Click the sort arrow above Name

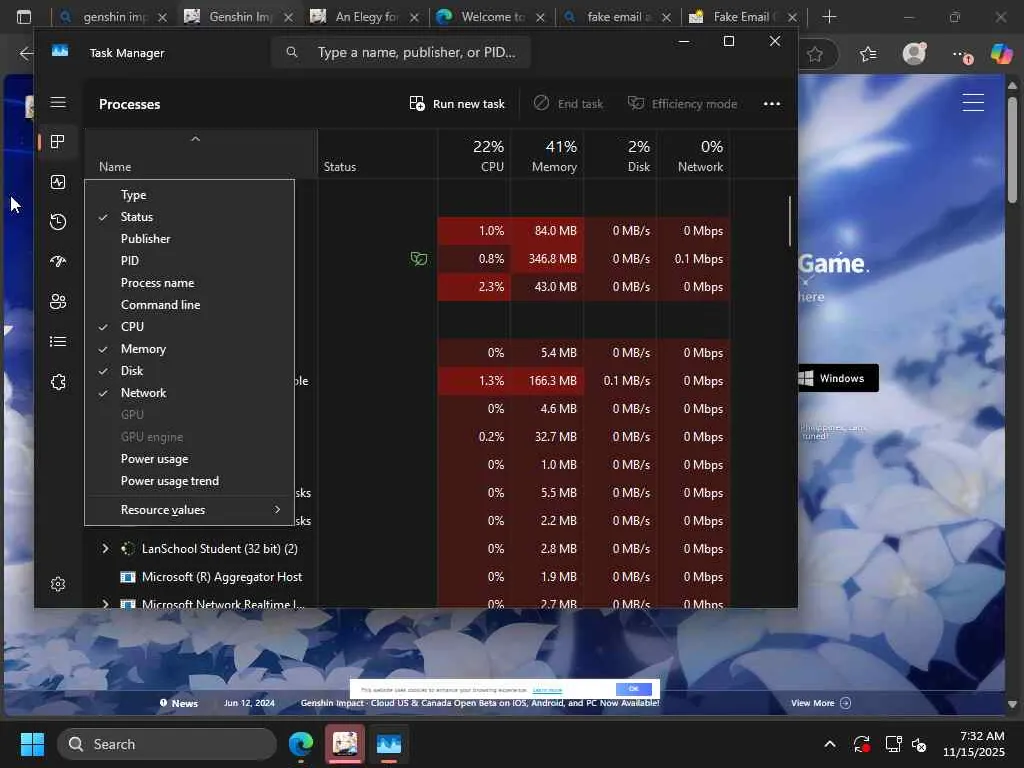coord(195,138)
